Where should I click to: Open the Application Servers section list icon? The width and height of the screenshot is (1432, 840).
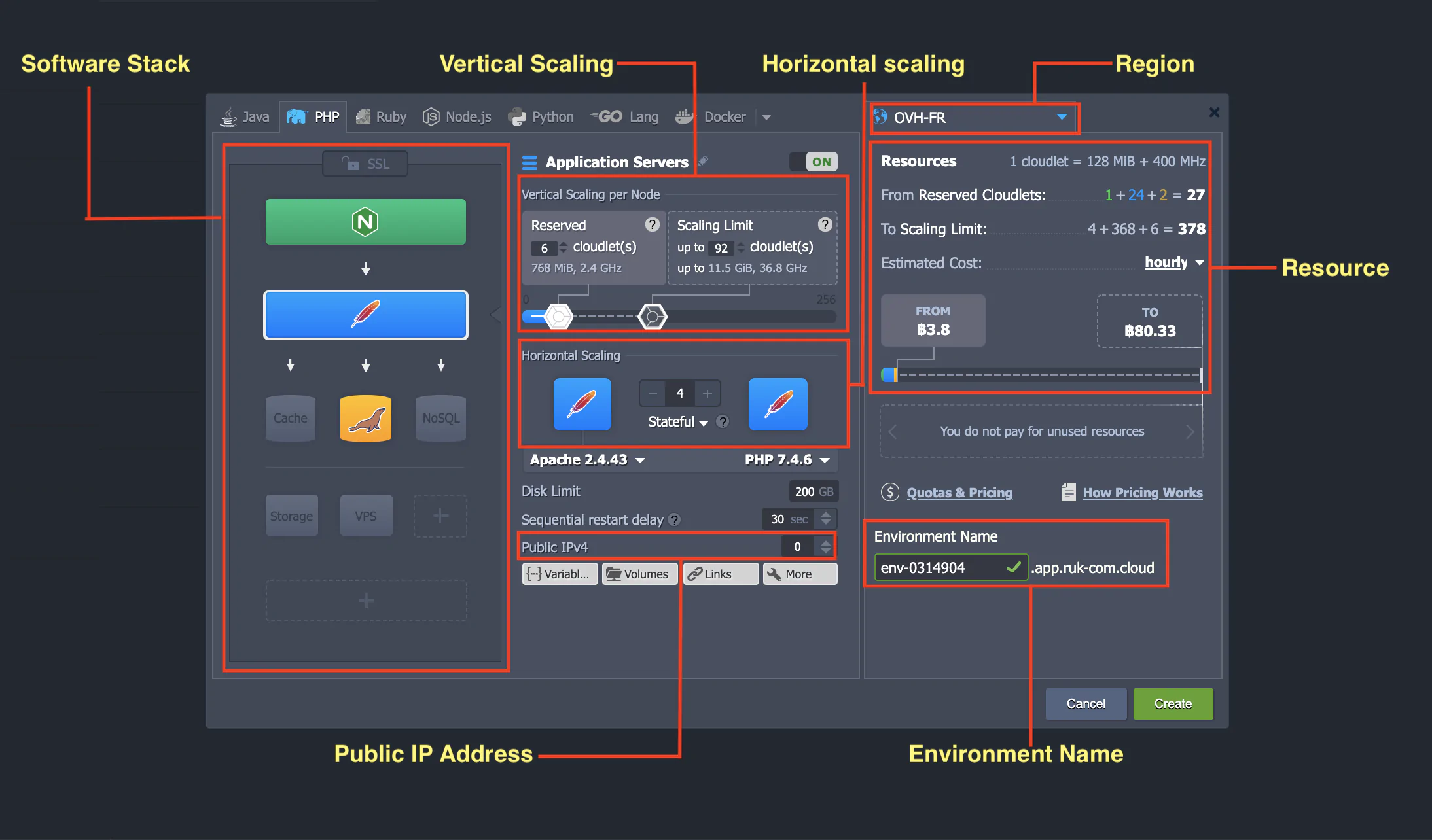529,162
